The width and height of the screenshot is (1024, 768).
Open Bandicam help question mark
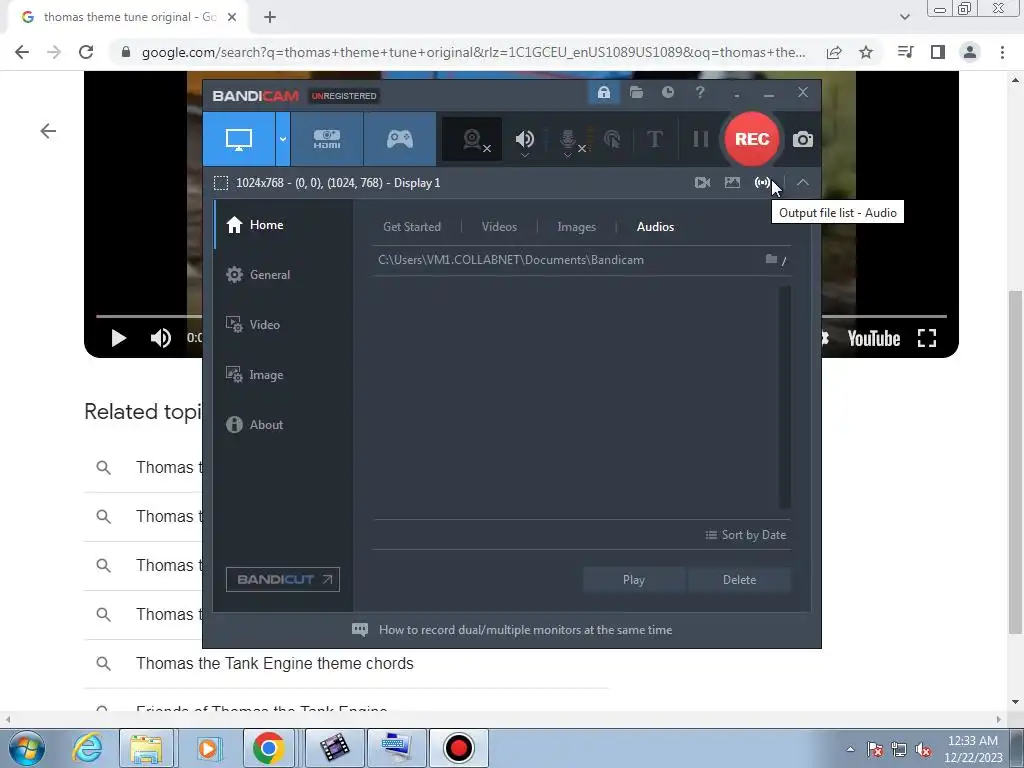pos(700,93)
